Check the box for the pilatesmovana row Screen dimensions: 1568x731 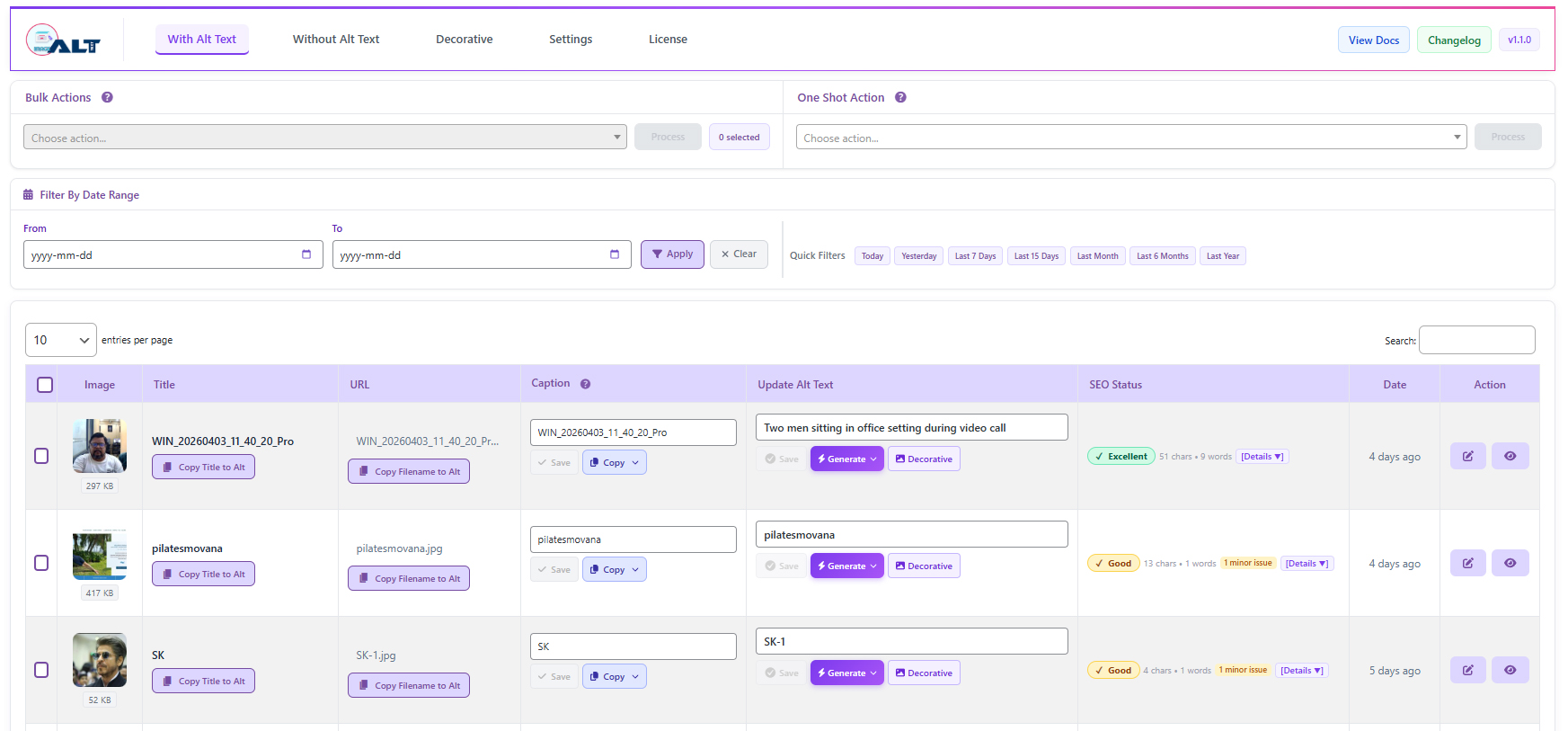pos(41,563)
